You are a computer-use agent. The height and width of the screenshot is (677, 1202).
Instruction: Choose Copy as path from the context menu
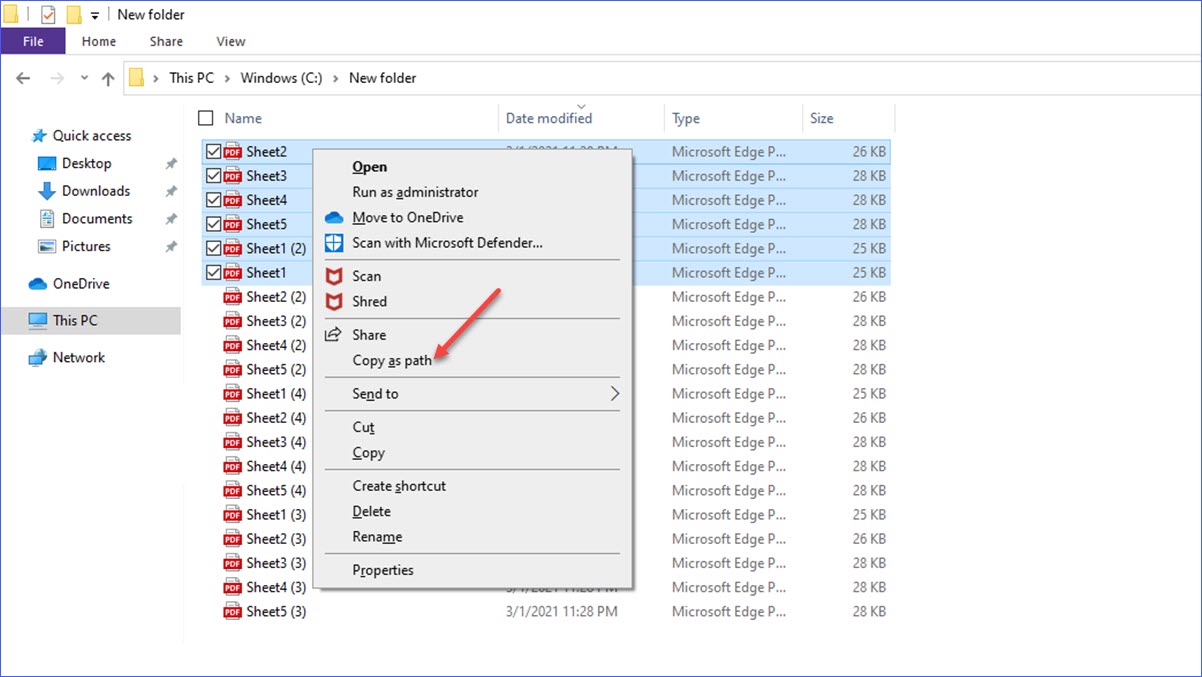pyautogui.click(x=391, y=360)
